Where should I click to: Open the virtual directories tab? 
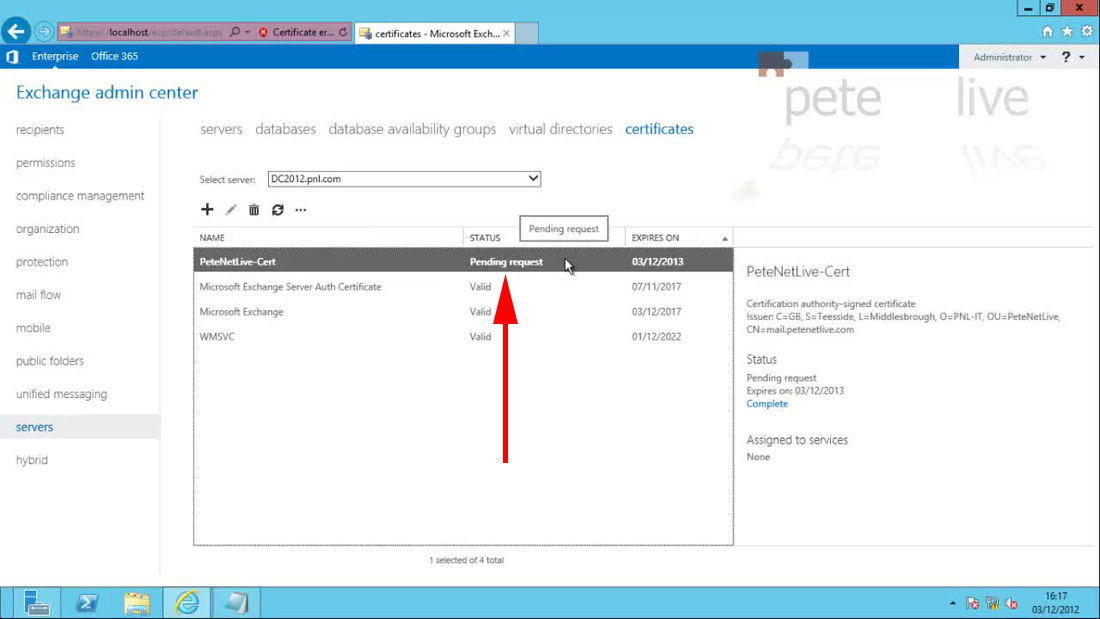tap(561, 129)
